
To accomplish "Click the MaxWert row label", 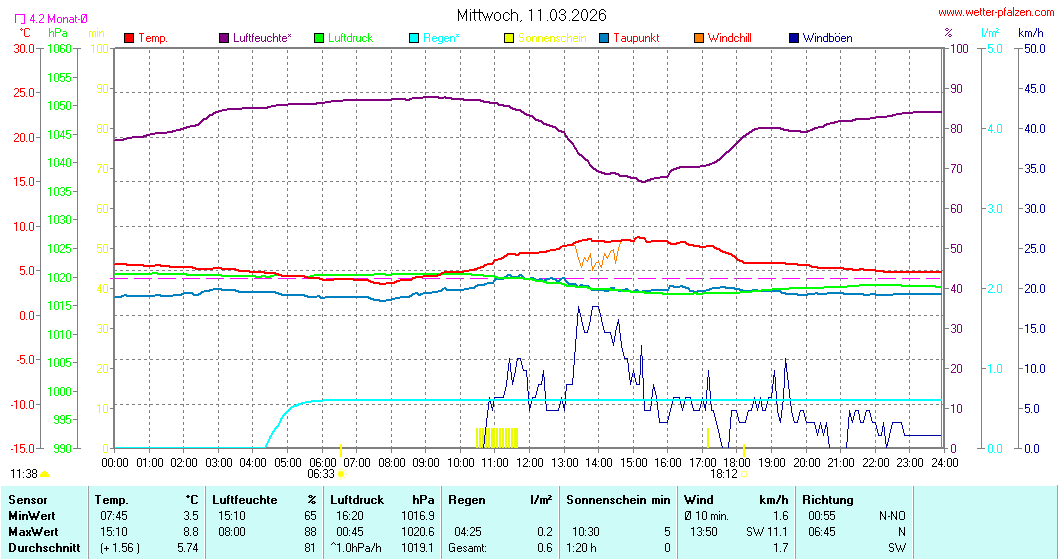I will point(31,531).
